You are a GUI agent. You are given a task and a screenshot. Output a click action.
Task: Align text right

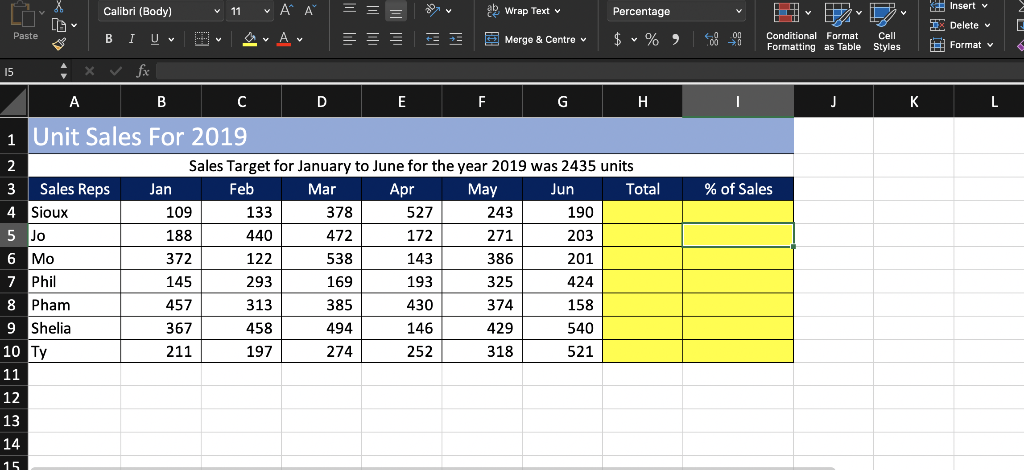tap(396, 39)
